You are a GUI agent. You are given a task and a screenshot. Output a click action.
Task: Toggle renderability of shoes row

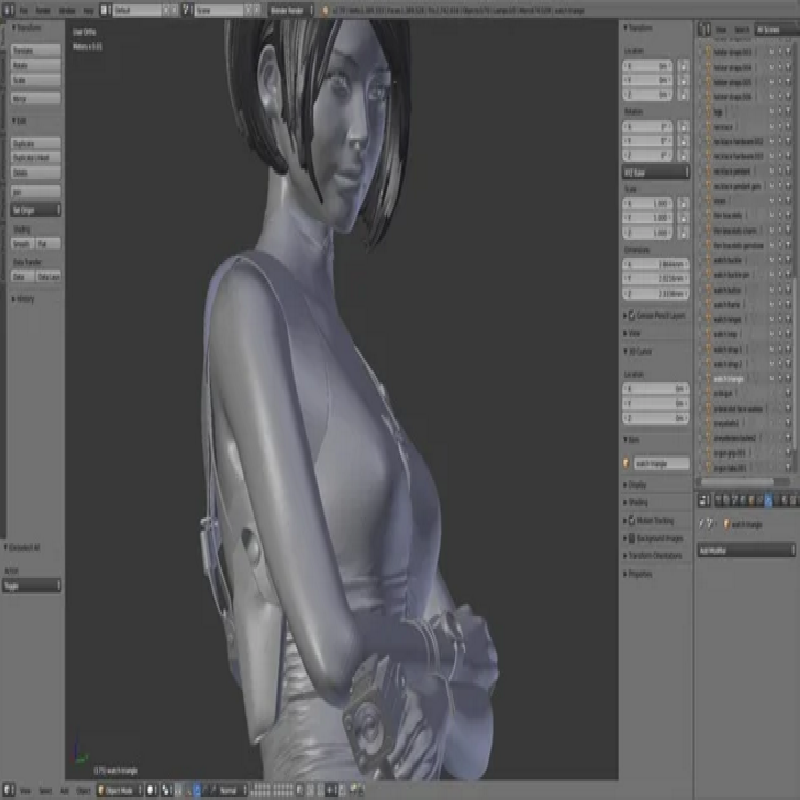[x=788, y=201]
